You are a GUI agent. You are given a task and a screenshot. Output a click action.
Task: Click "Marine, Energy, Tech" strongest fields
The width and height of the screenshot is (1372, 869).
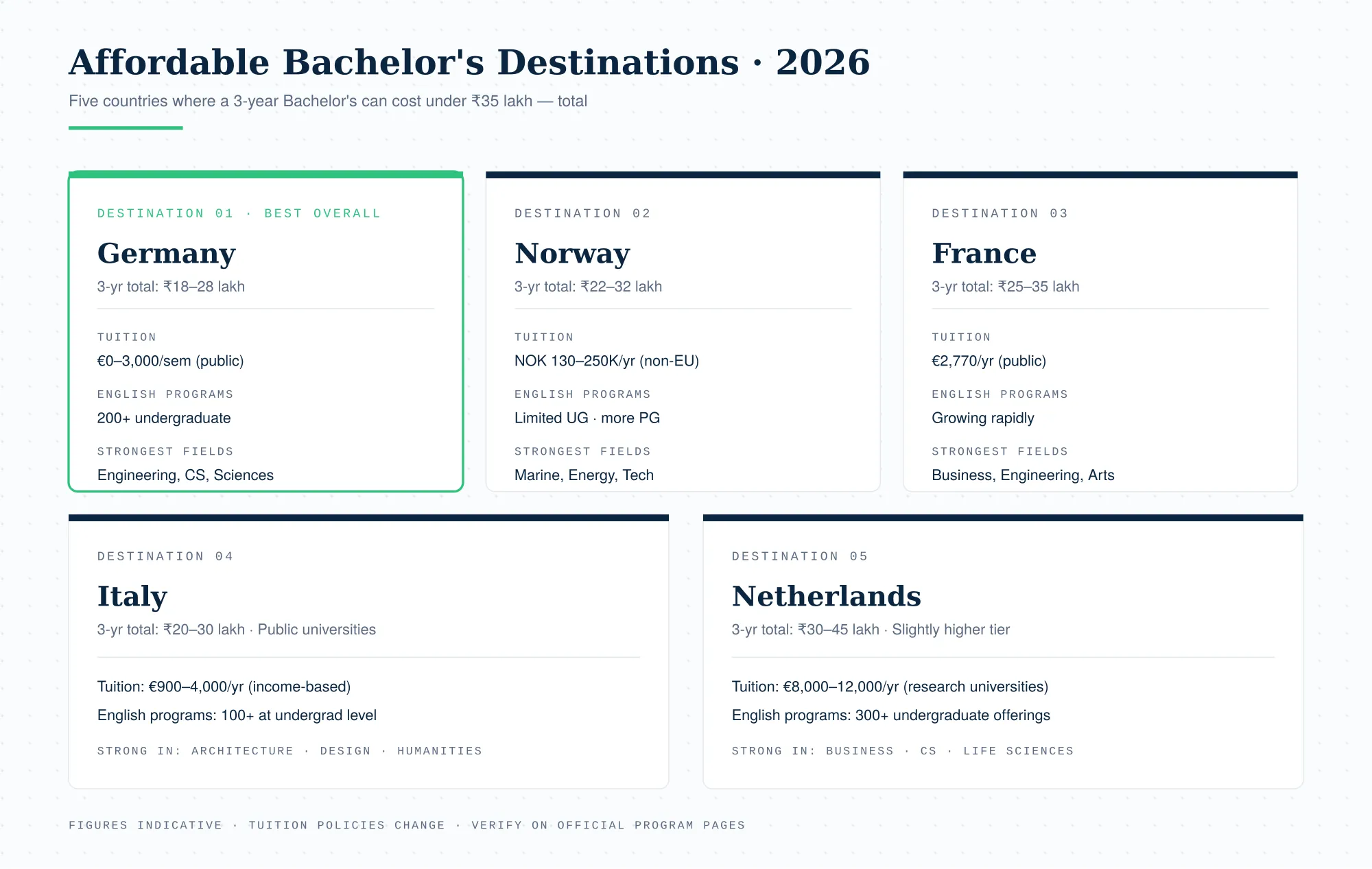click(584, 475)
